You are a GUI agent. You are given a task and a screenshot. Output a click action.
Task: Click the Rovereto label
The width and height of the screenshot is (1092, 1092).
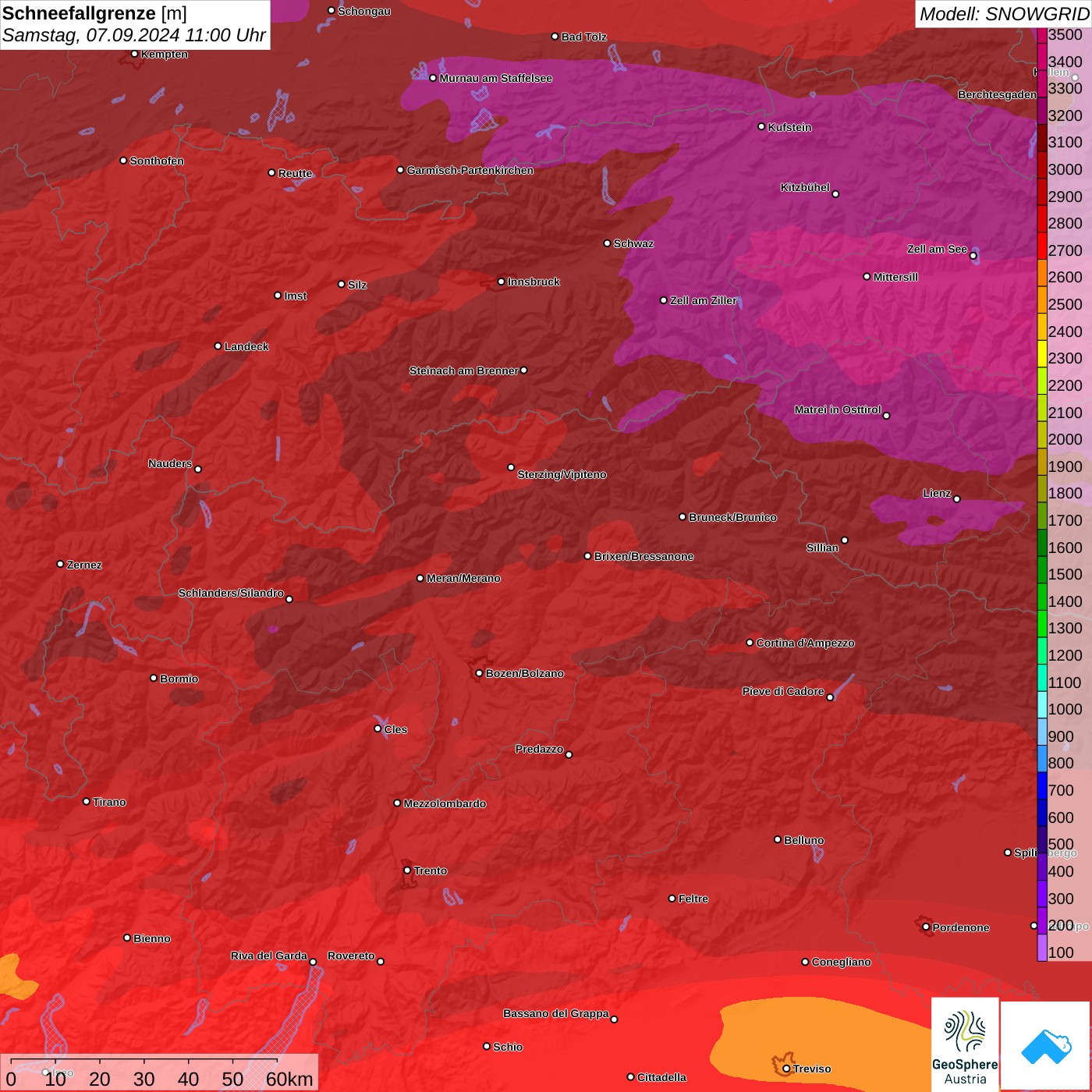351,955
